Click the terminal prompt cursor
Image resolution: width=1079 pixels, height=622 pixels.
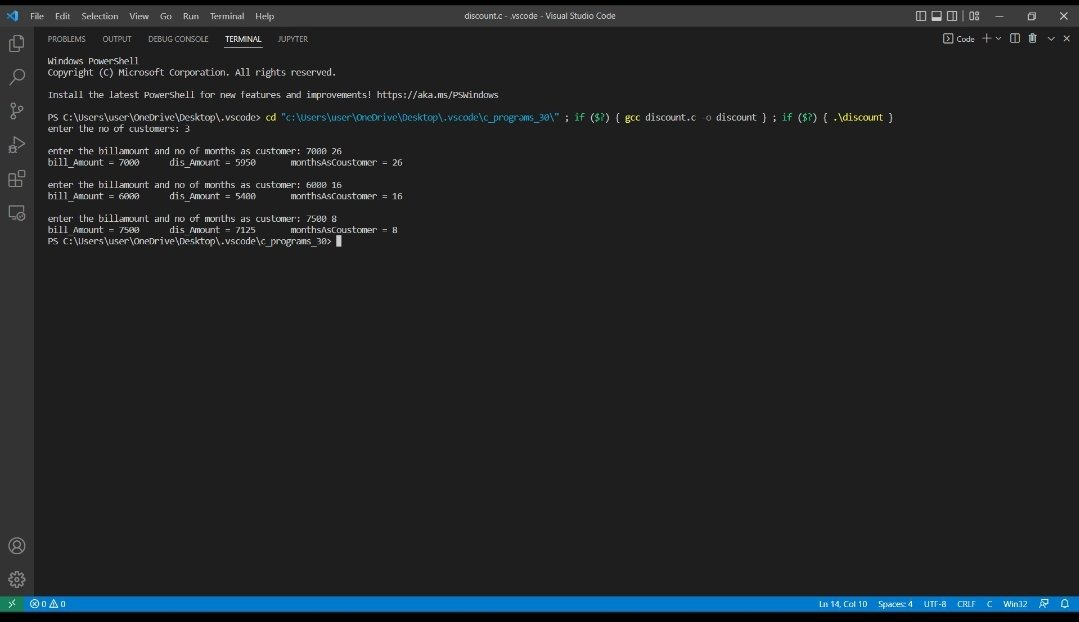point(339,242)
